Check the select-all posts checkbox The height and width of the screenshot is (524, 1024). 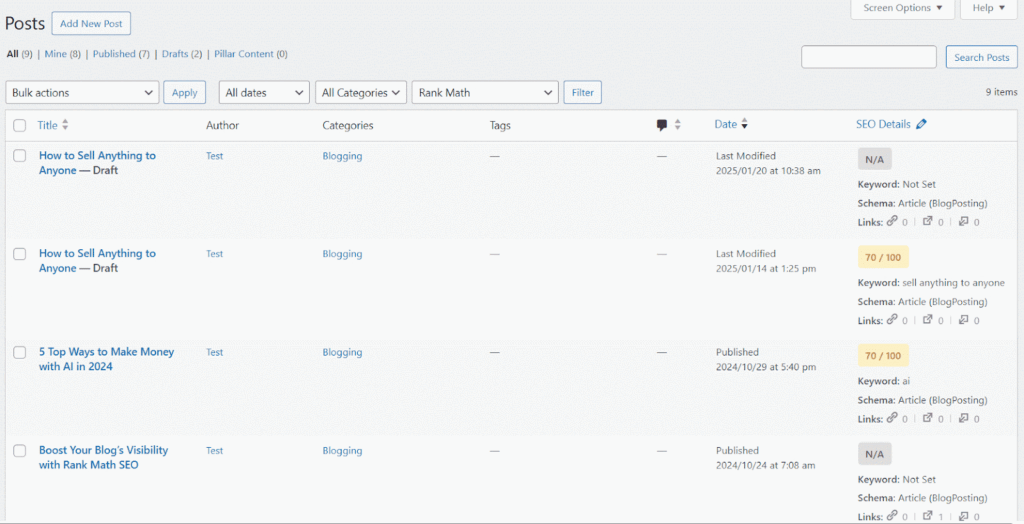coord(20,125)
